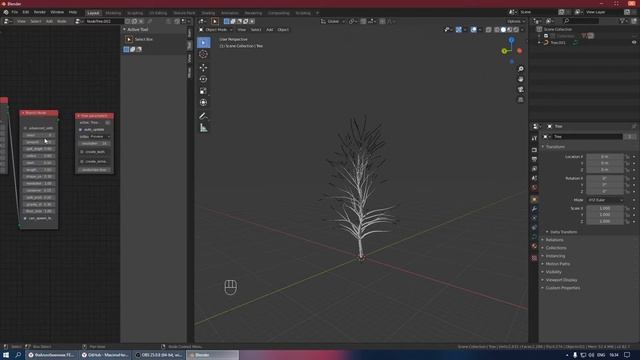The image size is (640, 360).
Task: Click the red X axis gizmo ball
Action: coord(519,51)
